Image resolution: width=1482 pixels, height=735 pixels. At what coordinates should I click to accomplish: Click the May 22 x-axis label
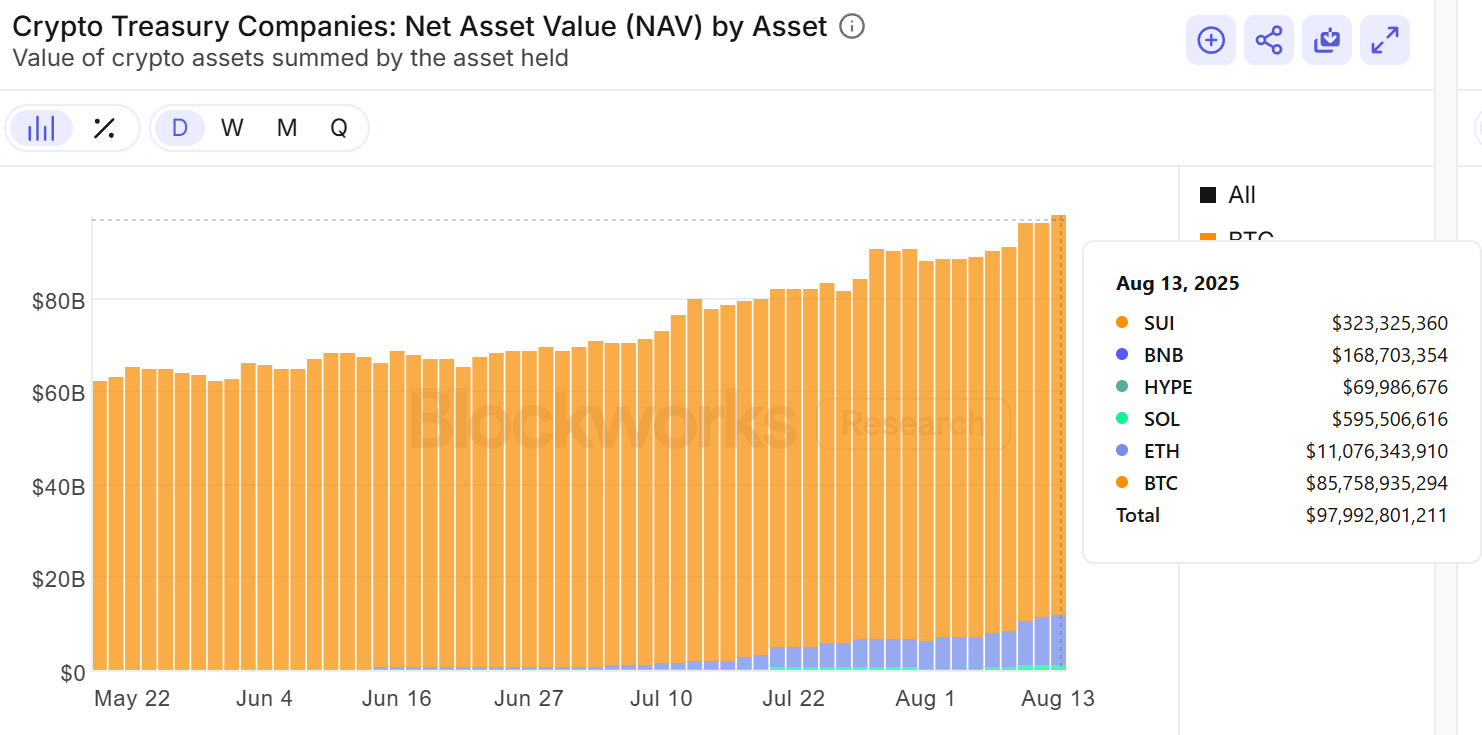132,699
